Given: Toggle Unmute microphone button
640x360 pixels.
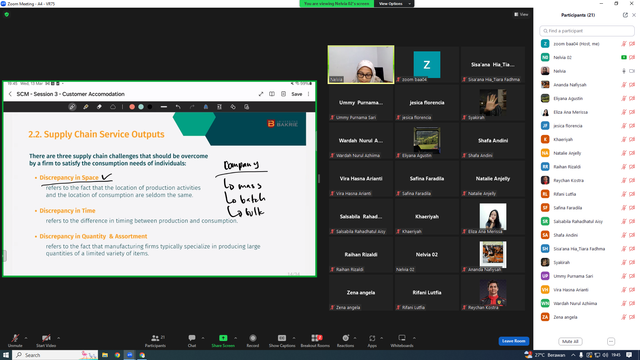Looking at the screenshot, I should point(15,340).
